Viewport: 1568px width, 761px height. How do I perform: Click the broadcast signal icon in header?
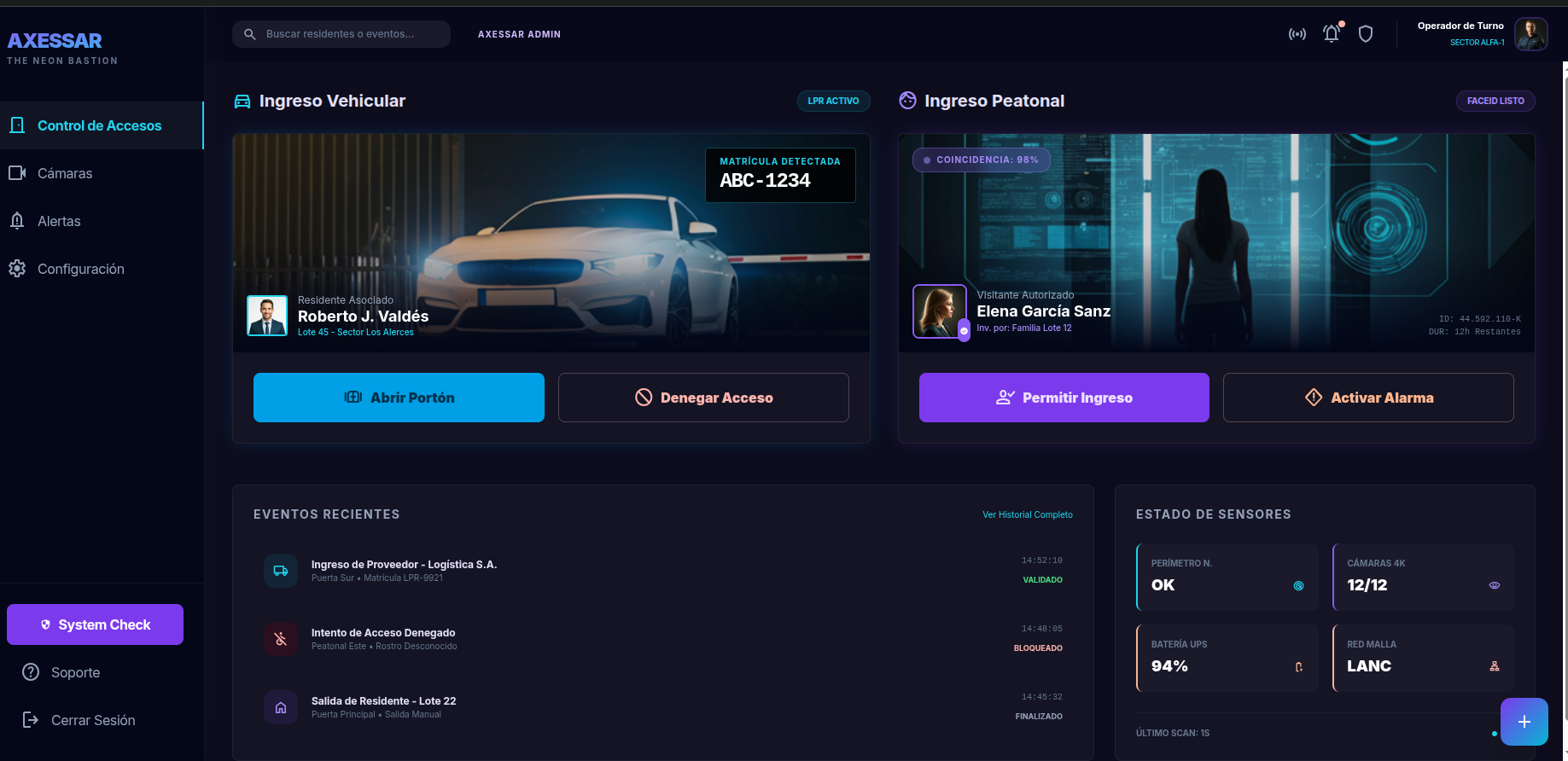1297,34
